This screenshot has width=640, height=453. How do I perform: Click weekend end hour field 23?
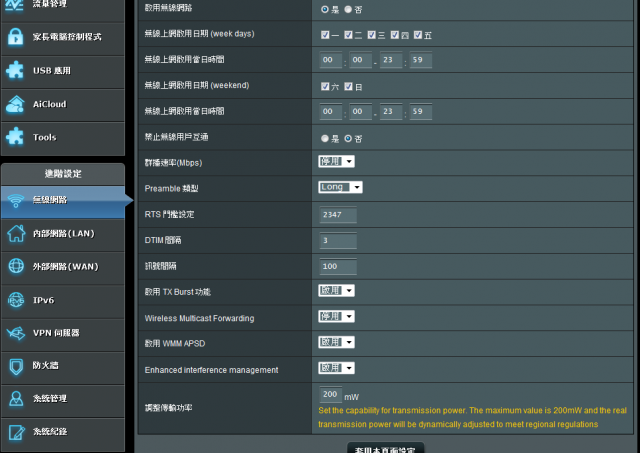pyautogui.click(x=391, y=112)
